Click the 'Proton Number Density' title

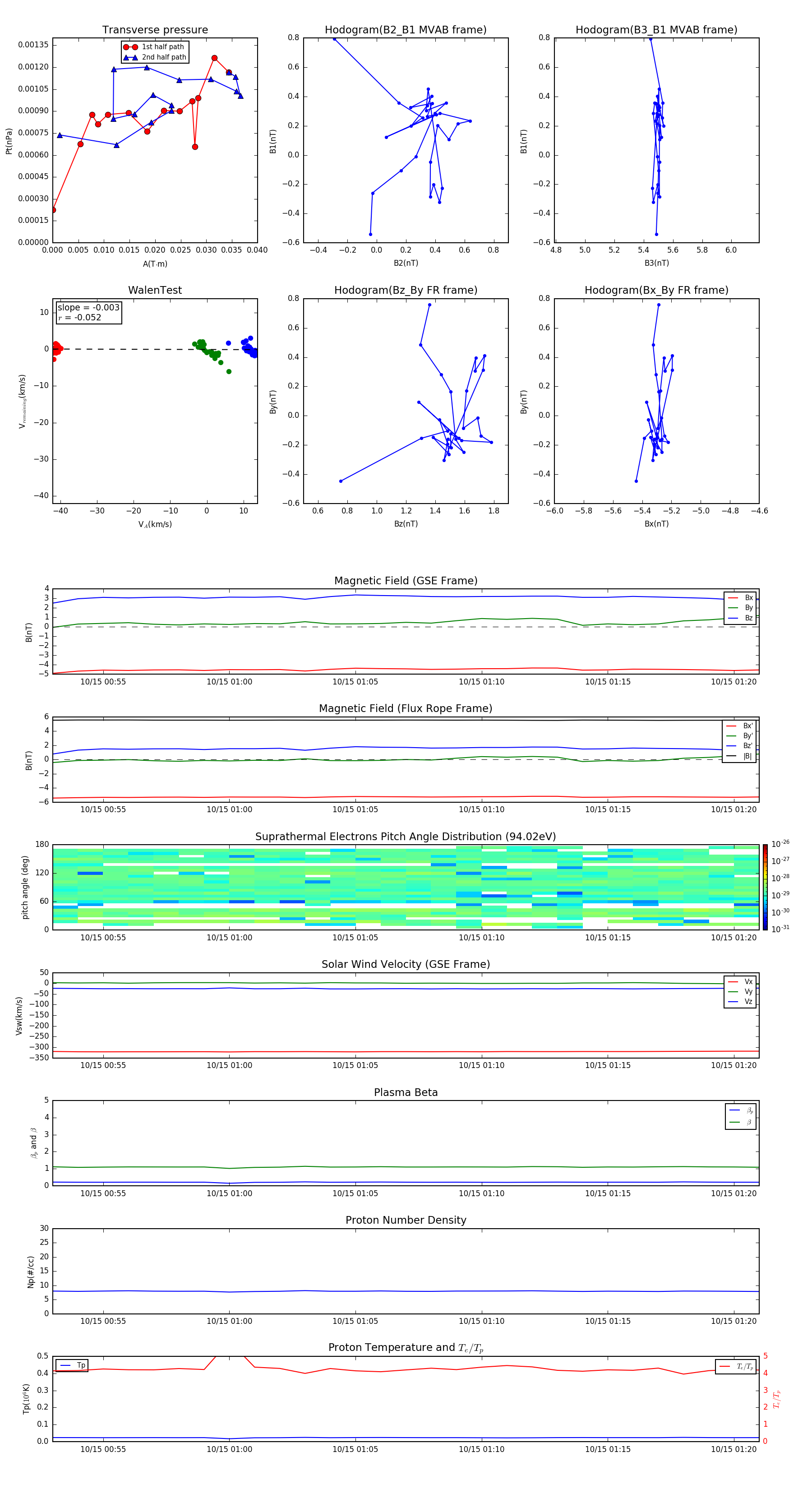click(x=406, y=1220)
